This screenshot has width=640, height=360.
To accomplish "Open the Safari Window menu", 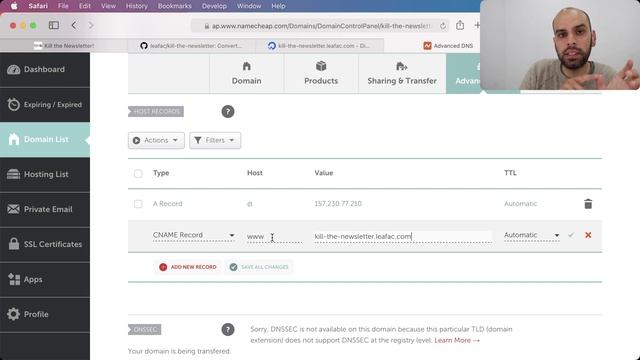I will tap(249, 6).
